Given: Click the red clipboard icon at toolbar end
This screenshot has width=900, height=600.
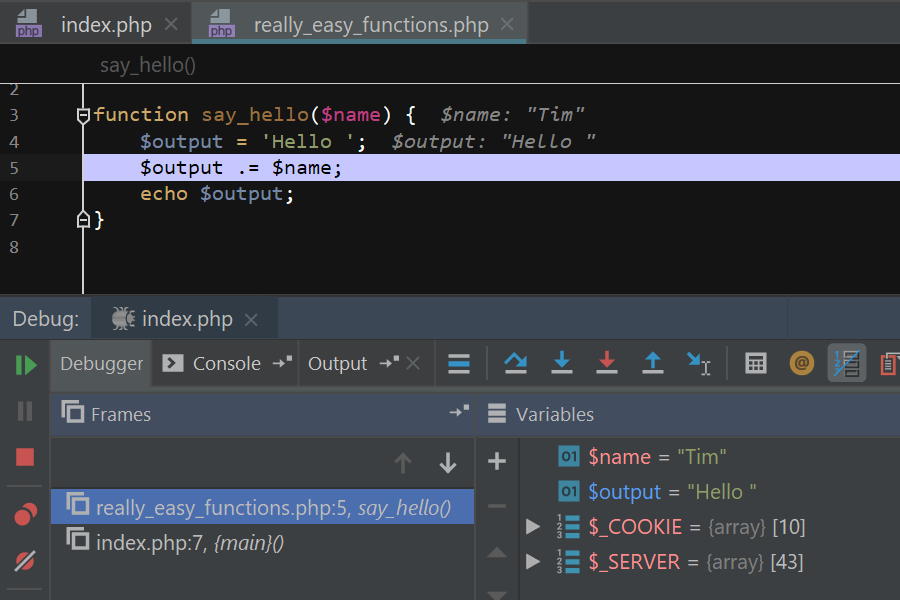Looking at the screenshot, I should click(889, 363).
